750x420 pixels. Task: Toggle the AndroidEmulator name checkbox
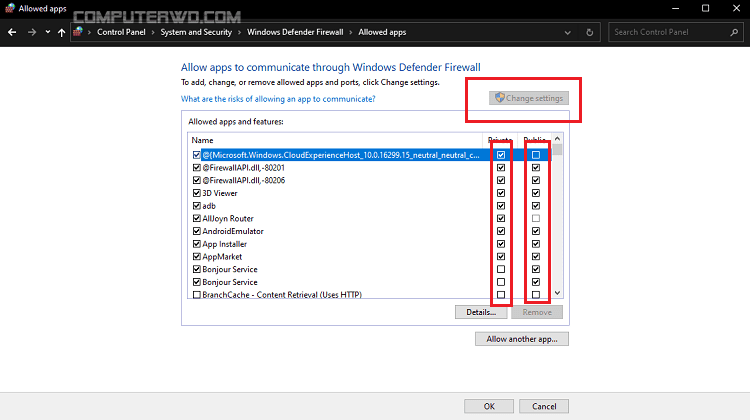tap(197, 231)
